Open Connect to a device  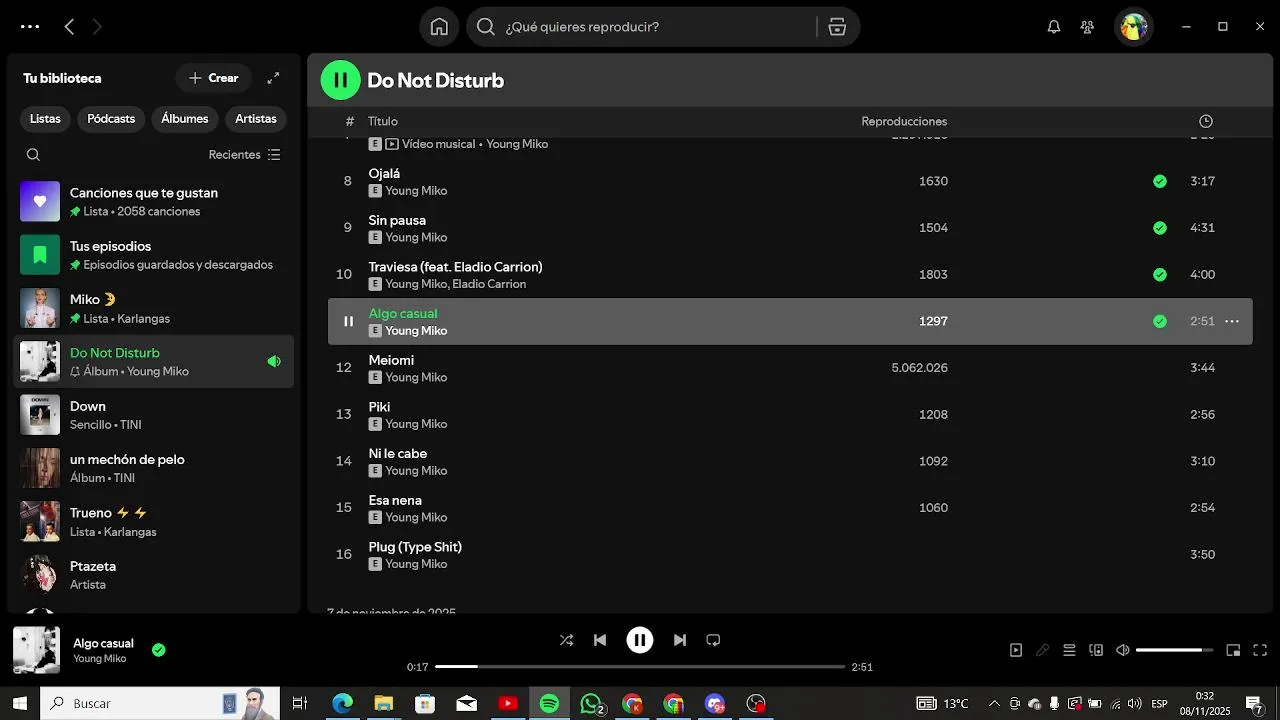1096,650
